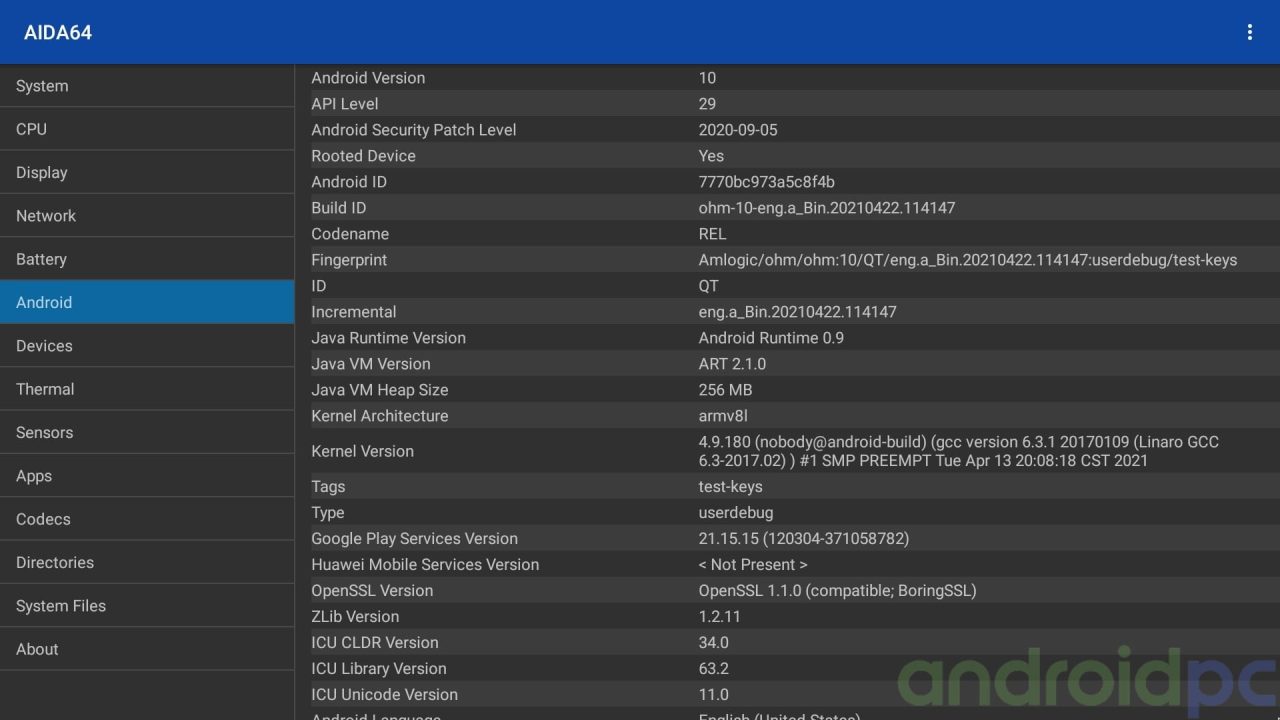Select the Android Runtime 0.9 value
1280x720 pixels.
[771, 338]
